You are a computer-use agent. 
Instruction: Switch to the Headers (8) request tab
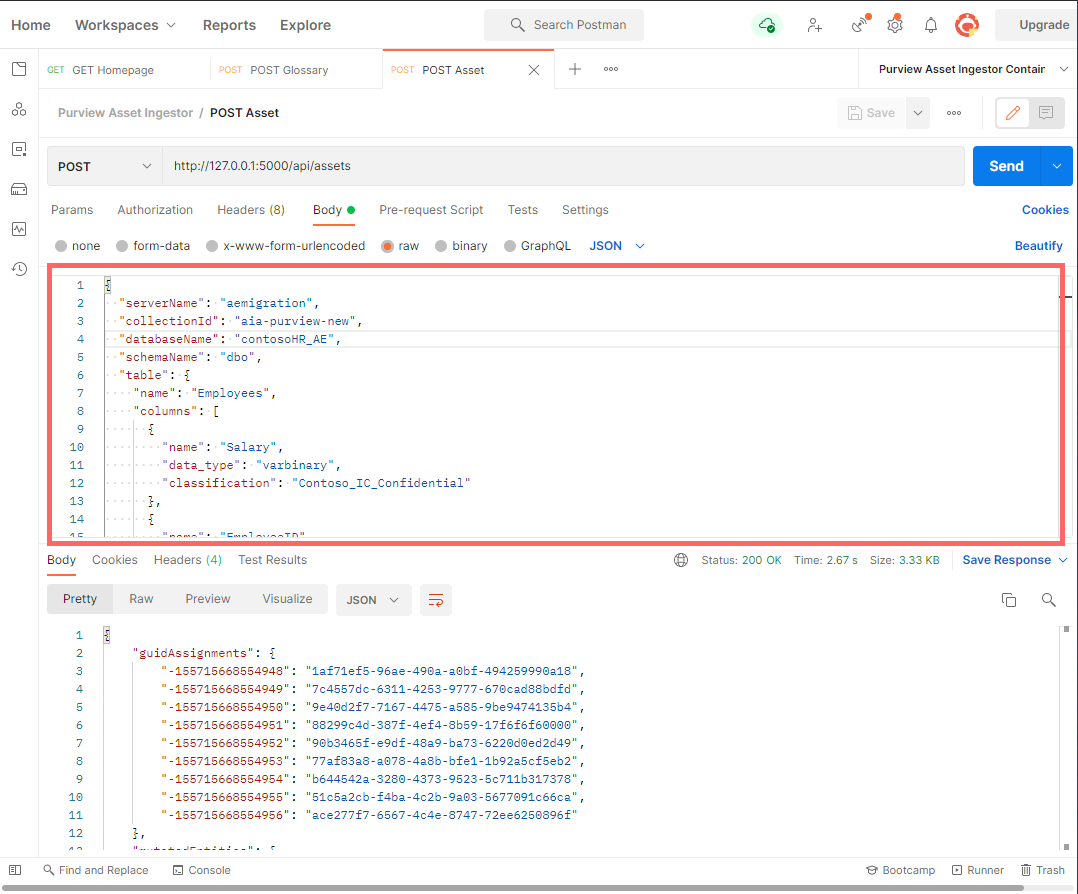pos(251,210)
